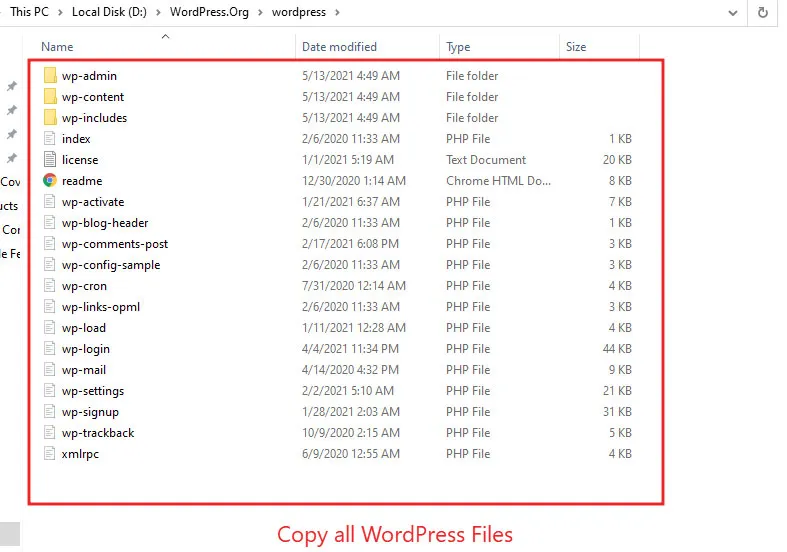Go to This PC breadcrumb
This screenshot has height=552, width=787.
tap(30, 12)
